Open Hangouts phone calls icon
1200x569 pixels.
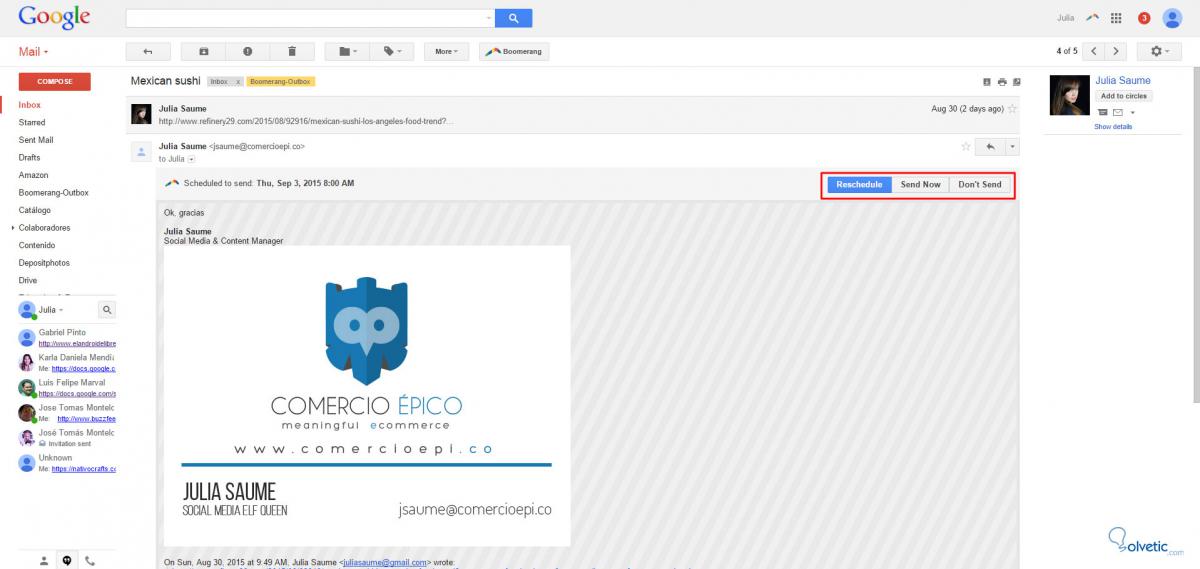90,560
